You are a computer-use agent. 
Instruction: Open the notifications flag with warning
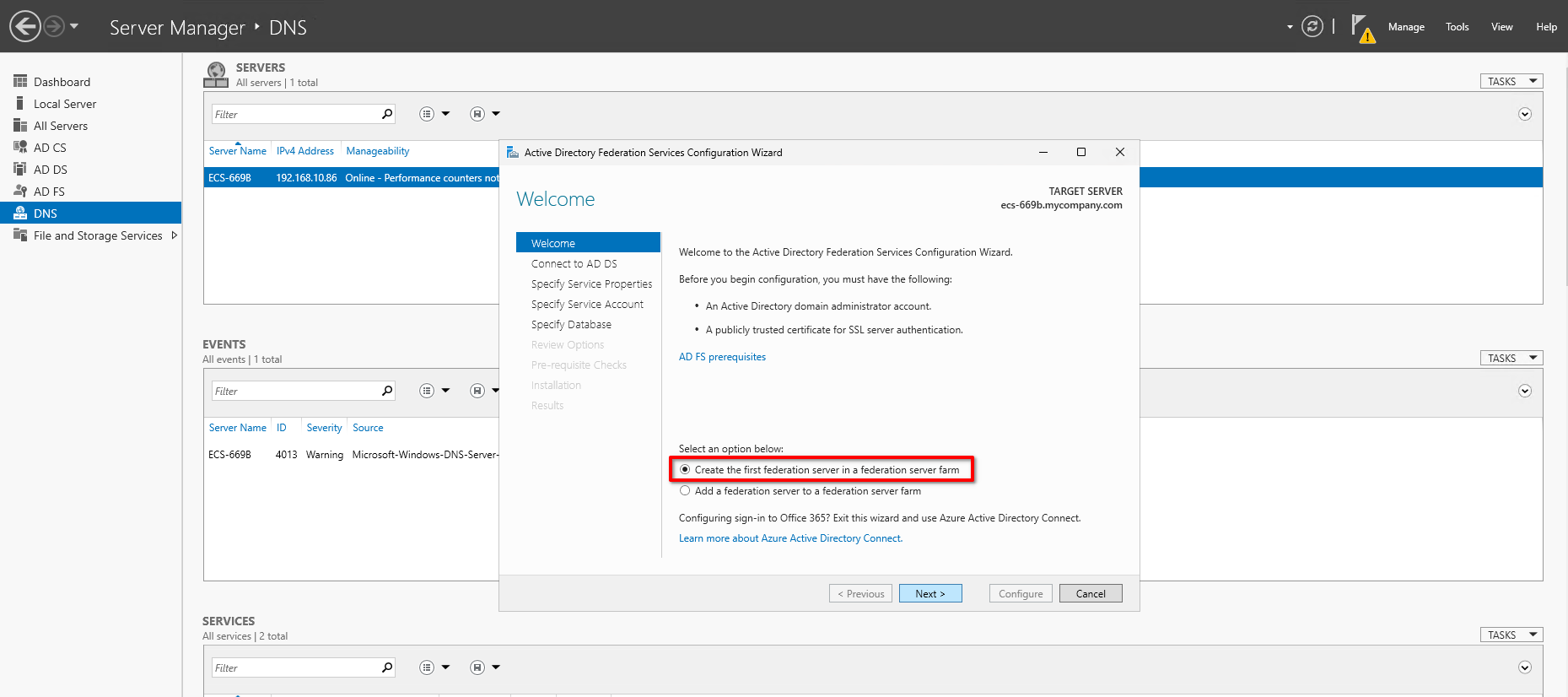(1362, 28)
